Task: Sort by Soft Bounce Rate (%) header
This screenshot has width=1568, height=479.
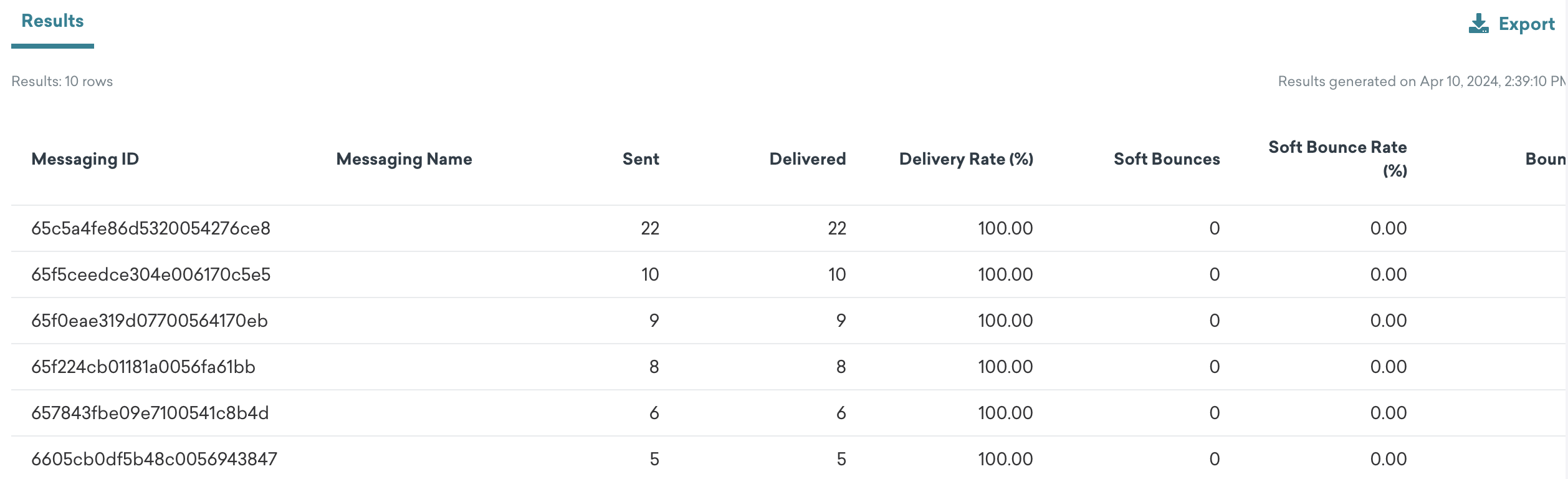Action: [1338, 159]
